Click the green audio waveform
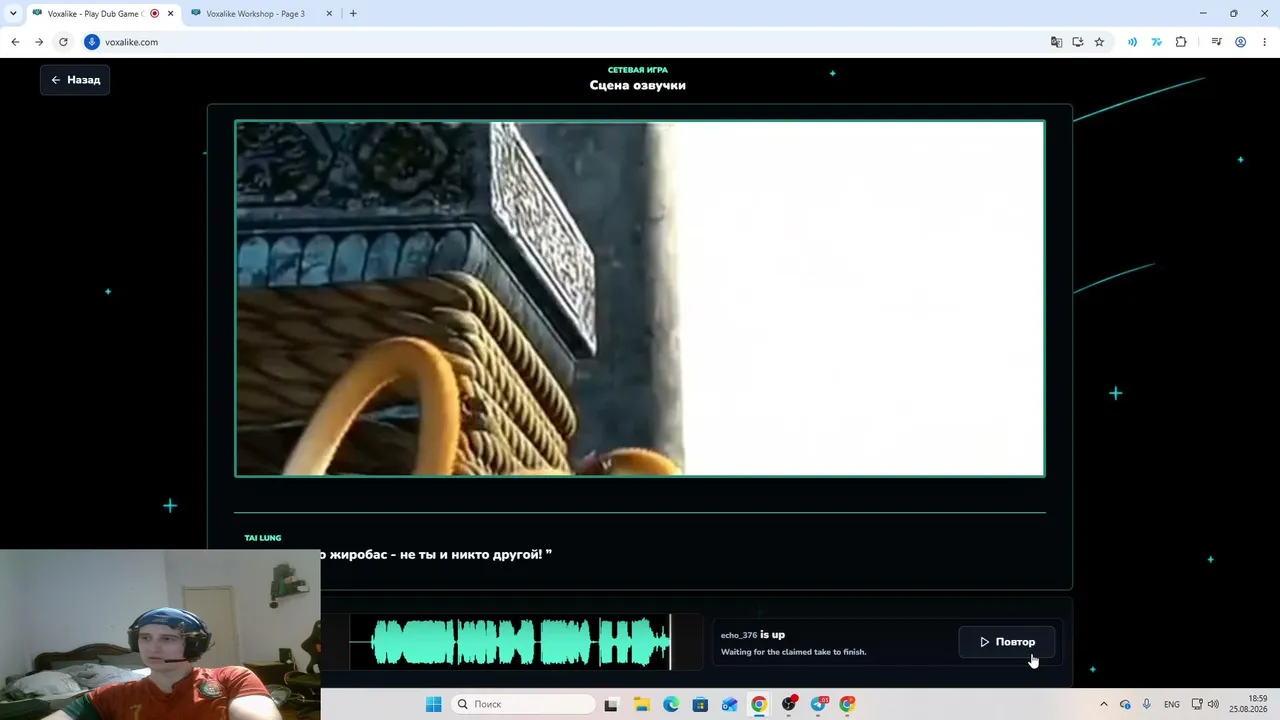This screenshot has height=720, width=1280. click(x=520, y=642)
